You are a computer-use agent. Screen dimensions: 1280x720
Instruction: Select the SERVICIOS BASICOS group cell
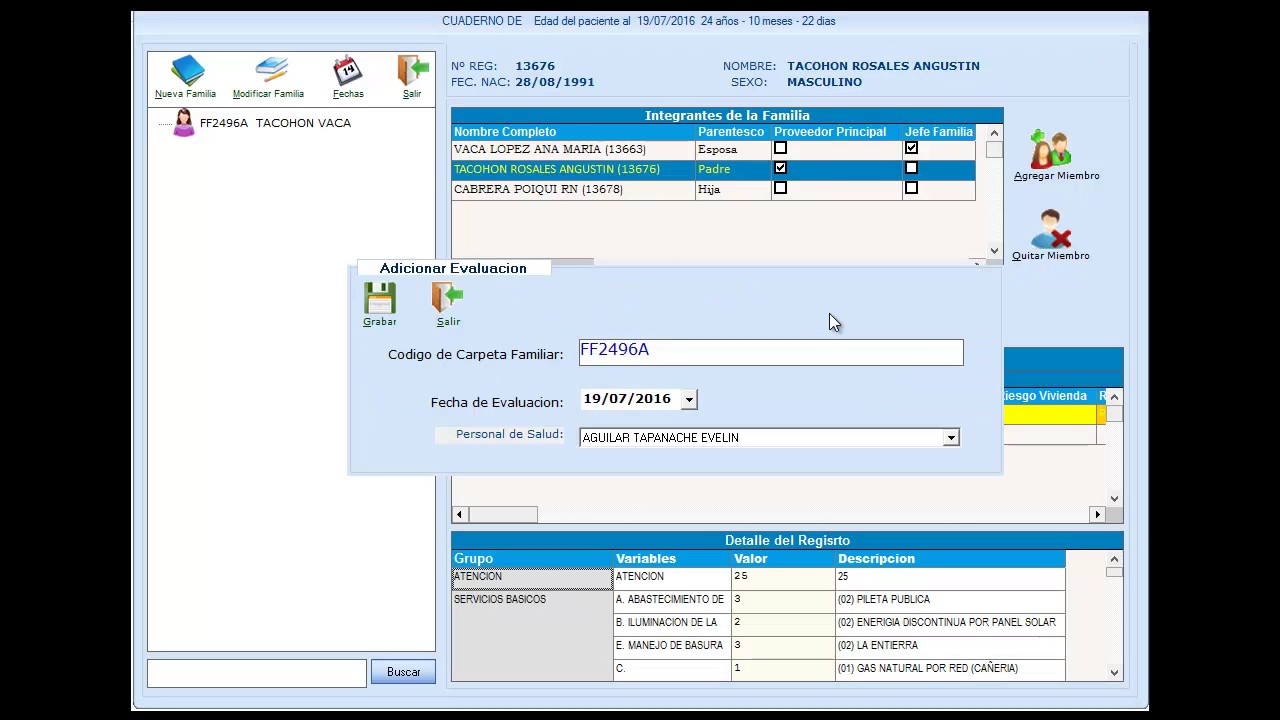click(x=532, y=634)
